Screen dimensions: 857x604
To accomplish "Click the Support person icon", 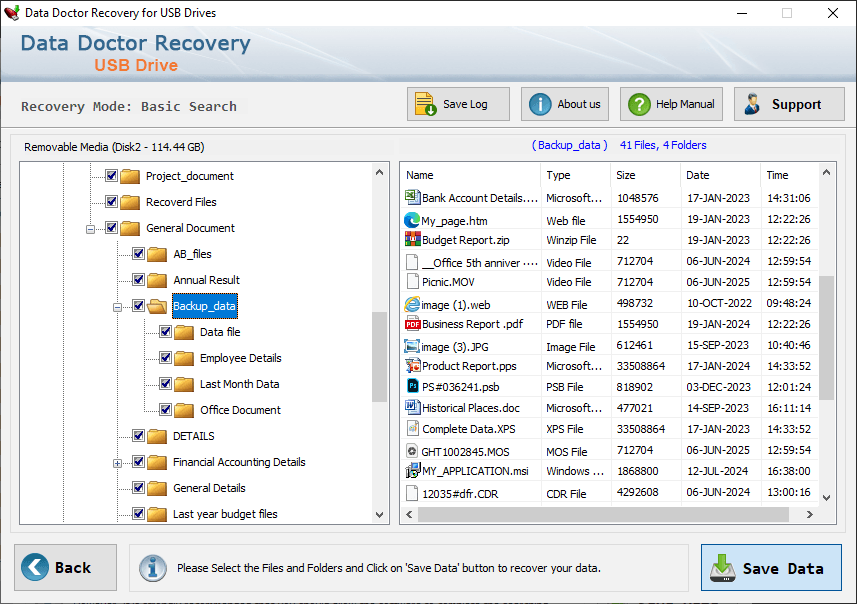I will [x=752, y=104].
